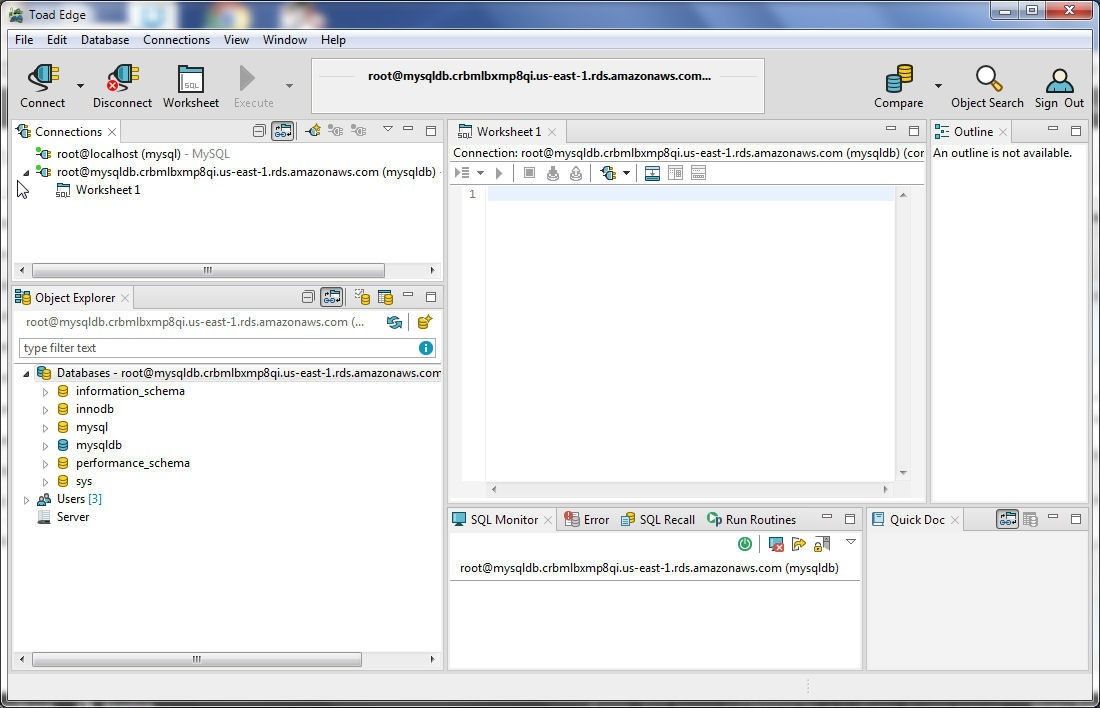
Task: Click the commit icon in Worksheet toolbar
Action: pos(553,173)
